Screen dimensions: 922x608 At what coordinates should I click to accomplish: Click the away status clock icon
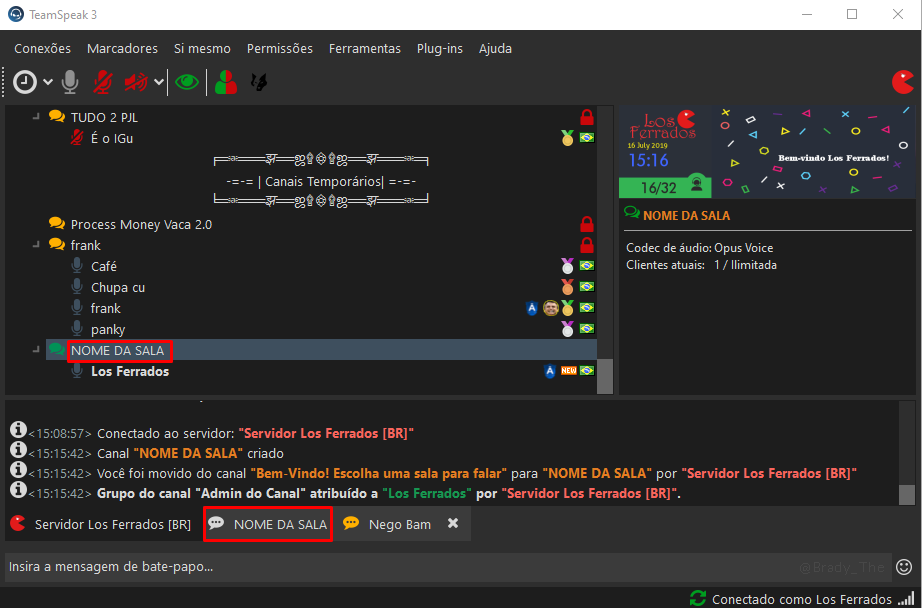(25, 82)
